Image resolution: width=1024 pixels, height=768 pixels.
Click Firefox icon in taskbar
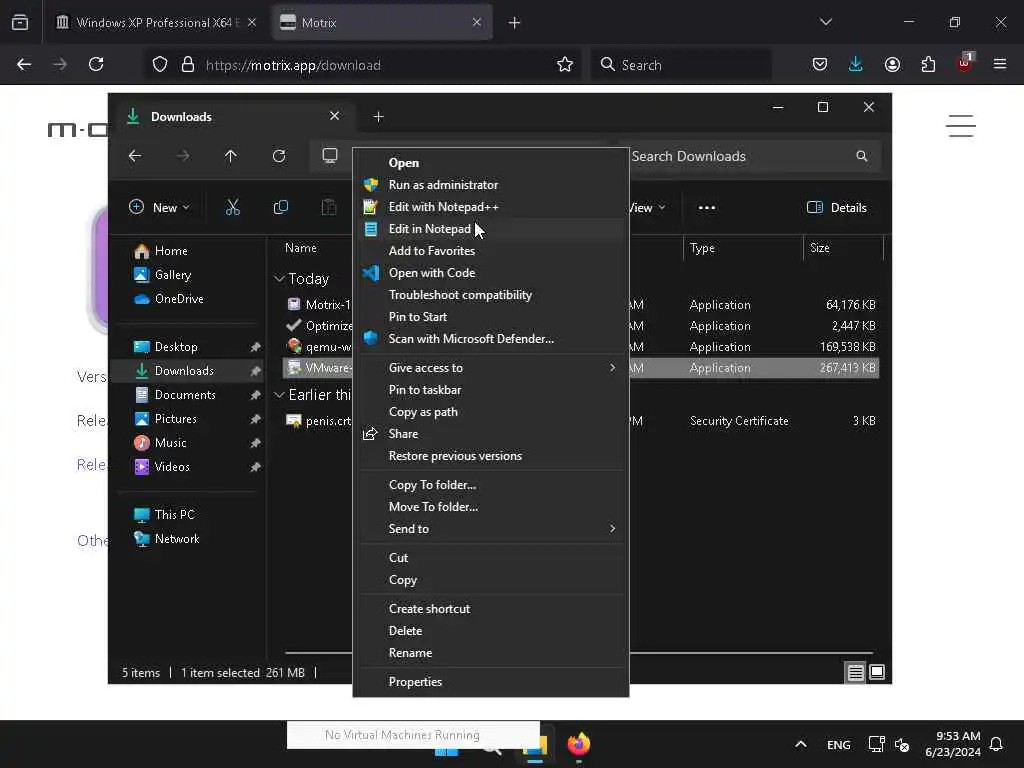click(579, 744)
